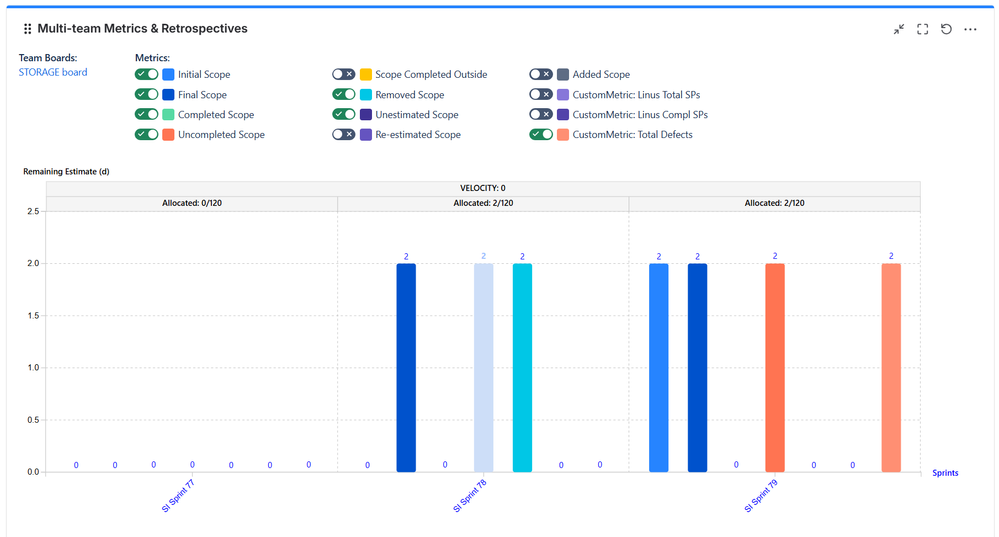
Task: Click the Allocated: 2/120 header above Sprint 79
Action: pos(774,203)
